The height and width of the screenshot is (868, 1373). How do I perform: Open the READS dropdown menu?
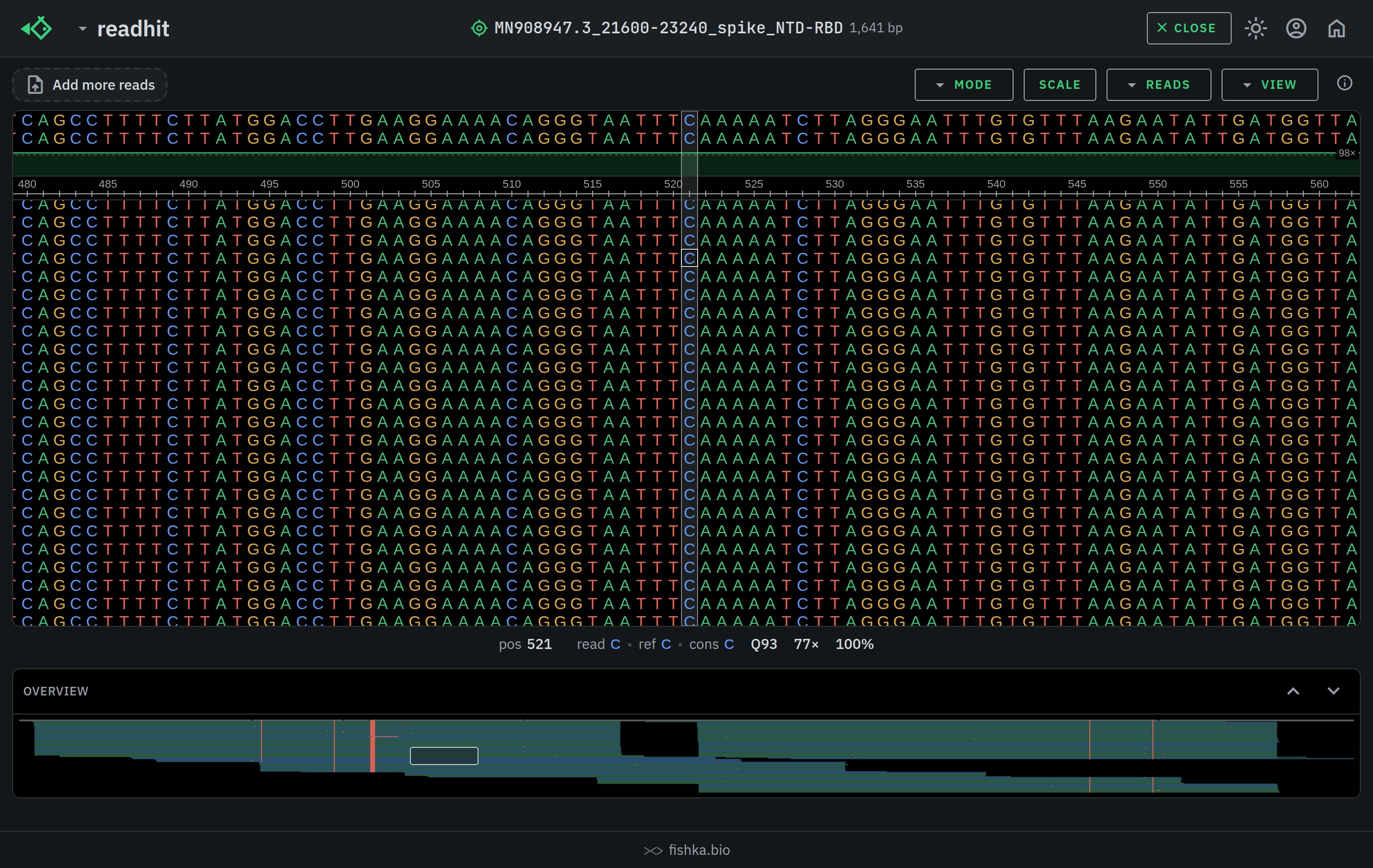tap(1158, 85)
